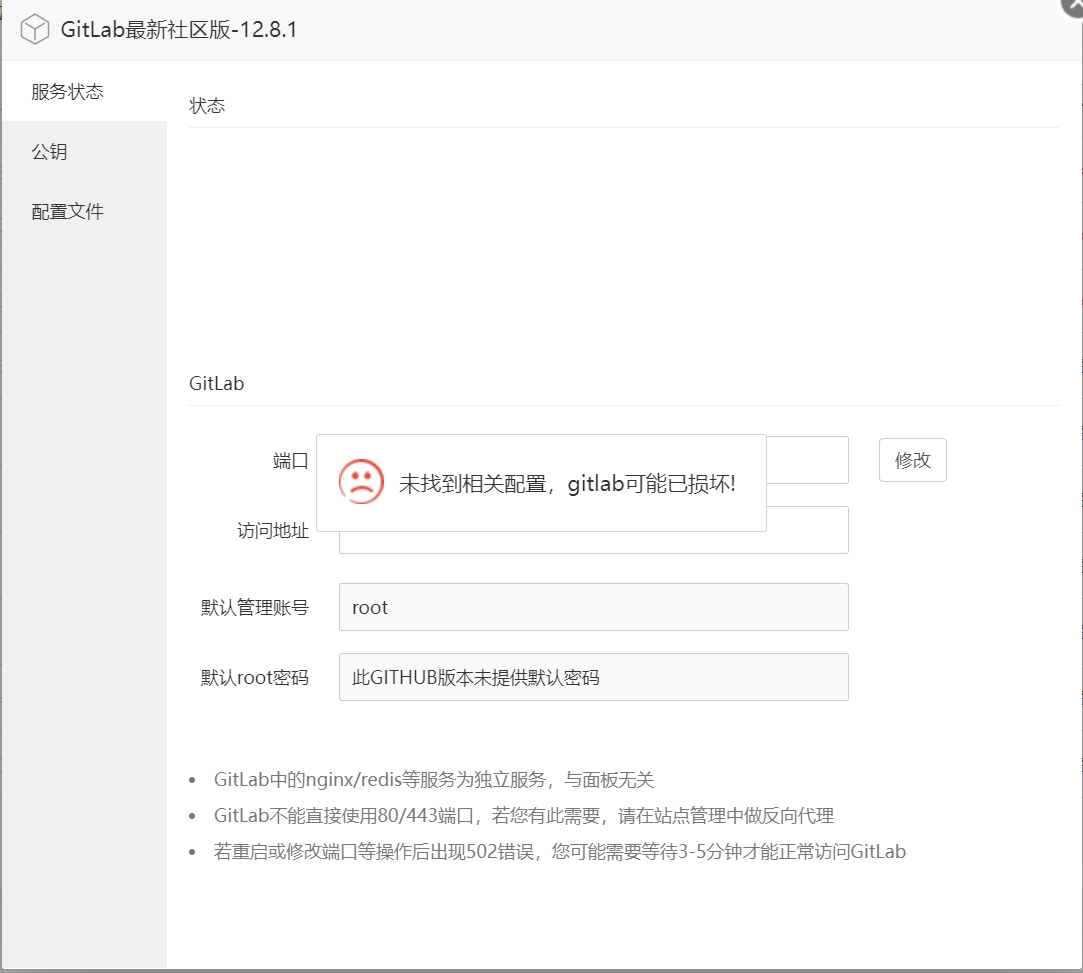Click the note about 80/443端口 反向代理
1083x973 pixels.
tap(524, 816)
